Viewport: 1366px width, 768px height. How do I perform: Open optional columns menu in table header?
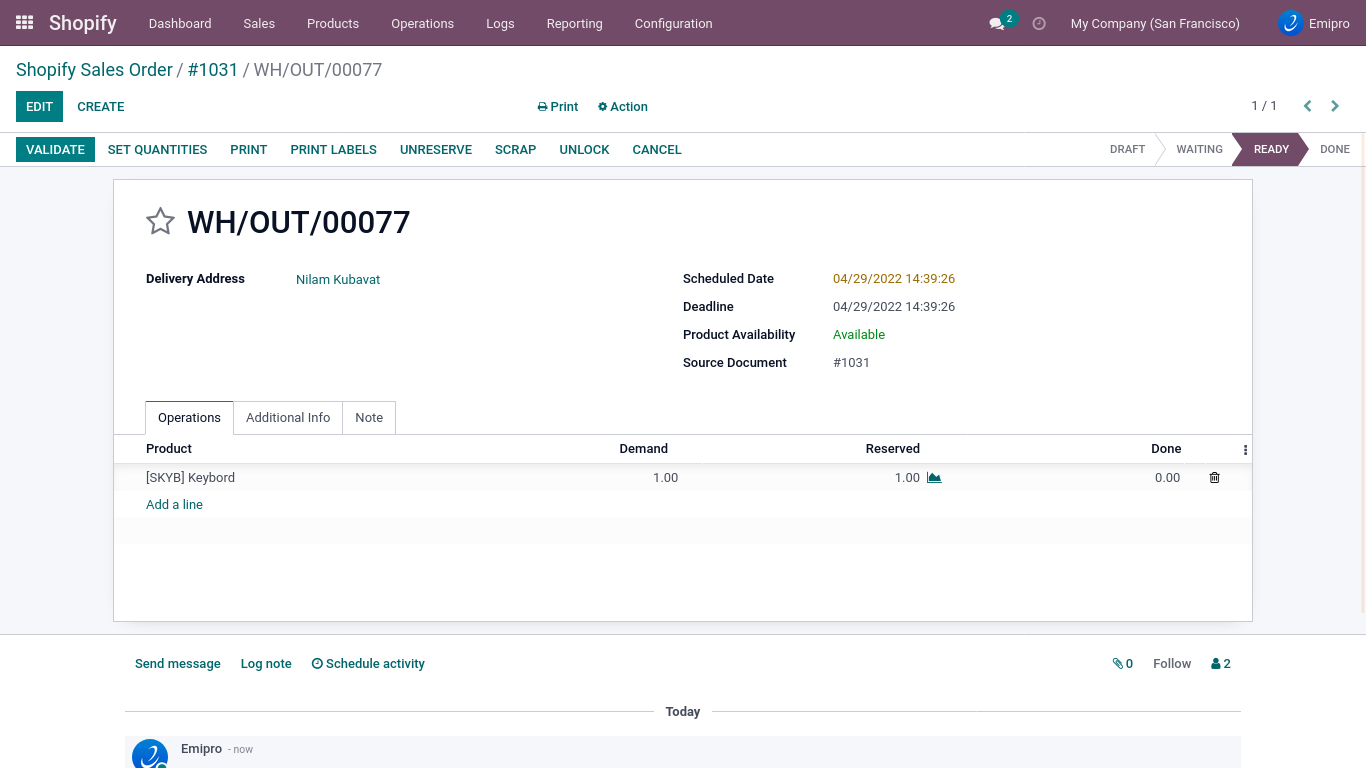coord(1245,450)
